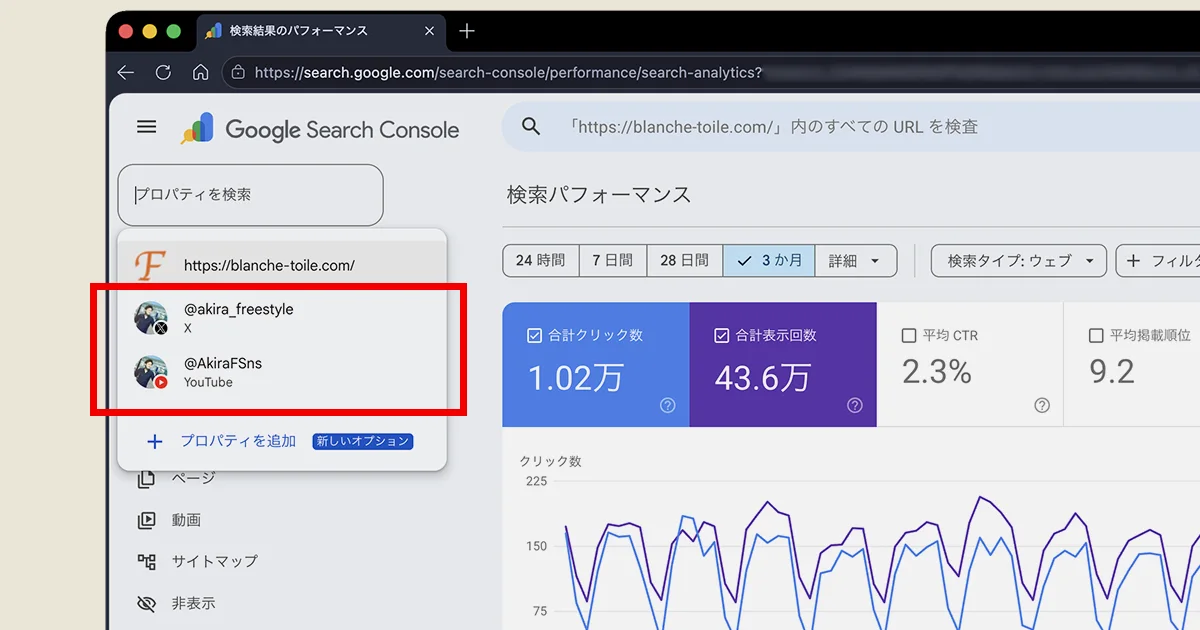Click help icon on 合計表示回数 card
The height and width of the screenshot is (630, 1200).
[855, 405]
